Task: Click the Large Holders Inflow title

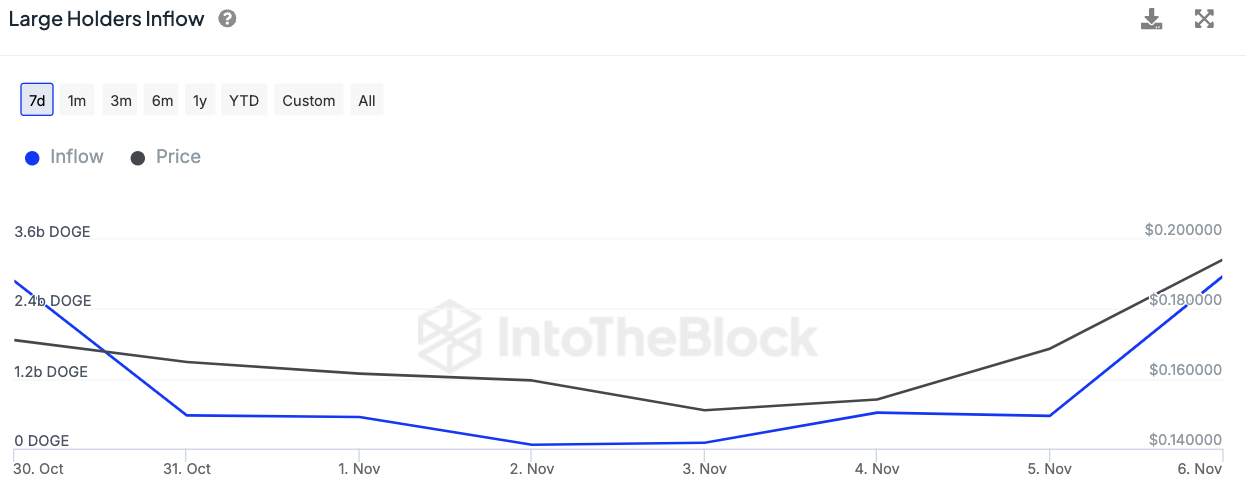Action: [106, 19]
